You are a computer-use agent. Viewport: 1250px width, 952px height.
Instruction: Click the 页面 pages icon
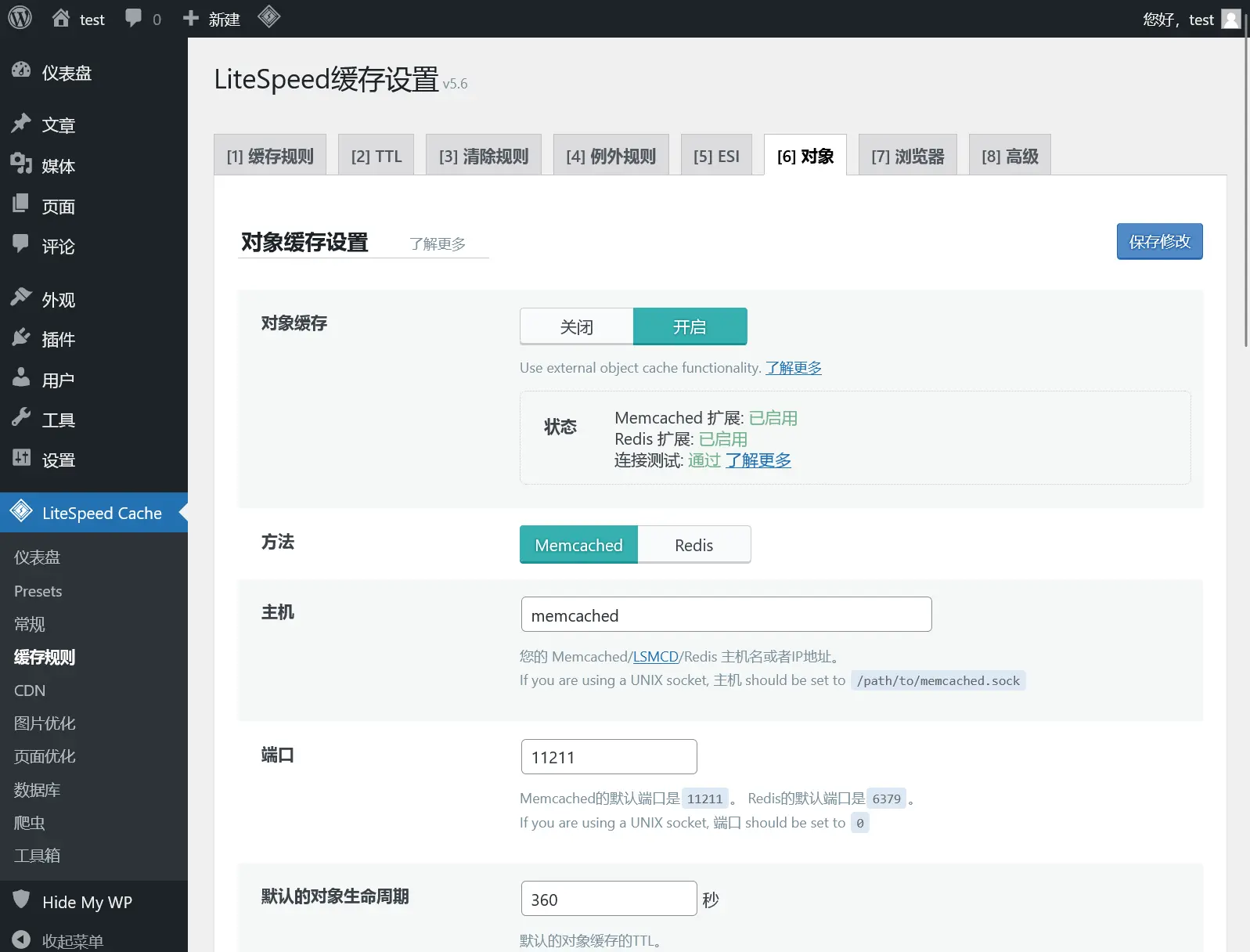click(21, 204)
